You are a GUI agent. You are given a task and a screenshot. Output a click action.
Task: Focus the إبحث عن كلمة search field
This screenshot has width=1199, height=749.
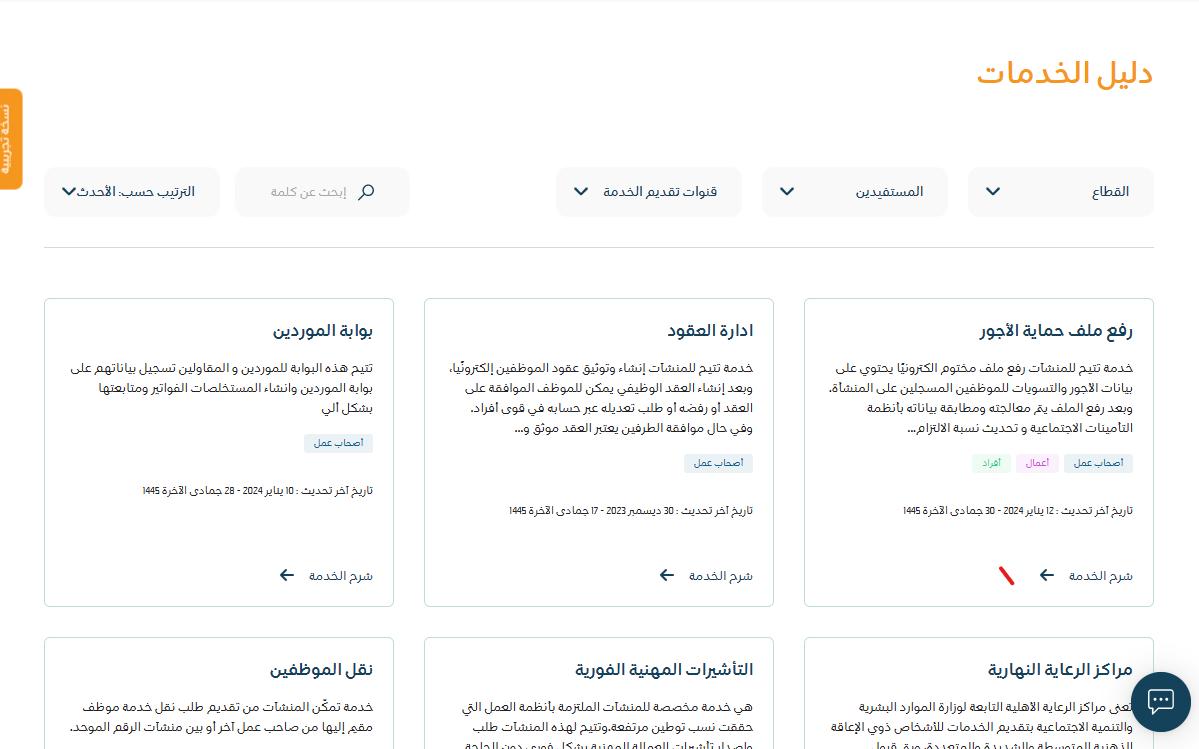pos(323,192)
